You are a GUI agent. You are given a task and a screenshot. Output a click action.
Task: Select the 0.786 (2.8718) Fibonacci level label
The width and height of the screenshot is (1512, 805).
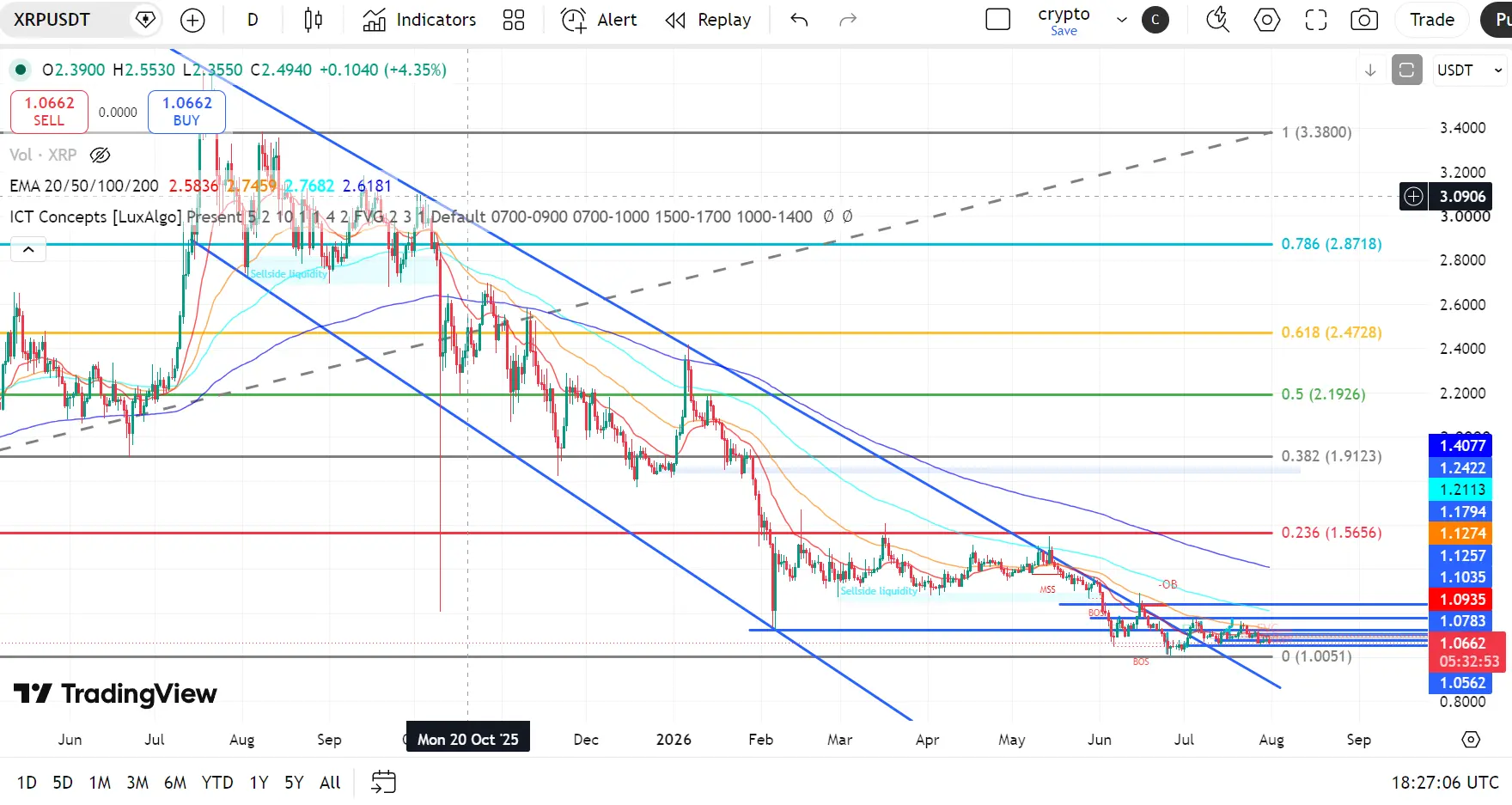pyautogui.click(x=1332, y=244)
